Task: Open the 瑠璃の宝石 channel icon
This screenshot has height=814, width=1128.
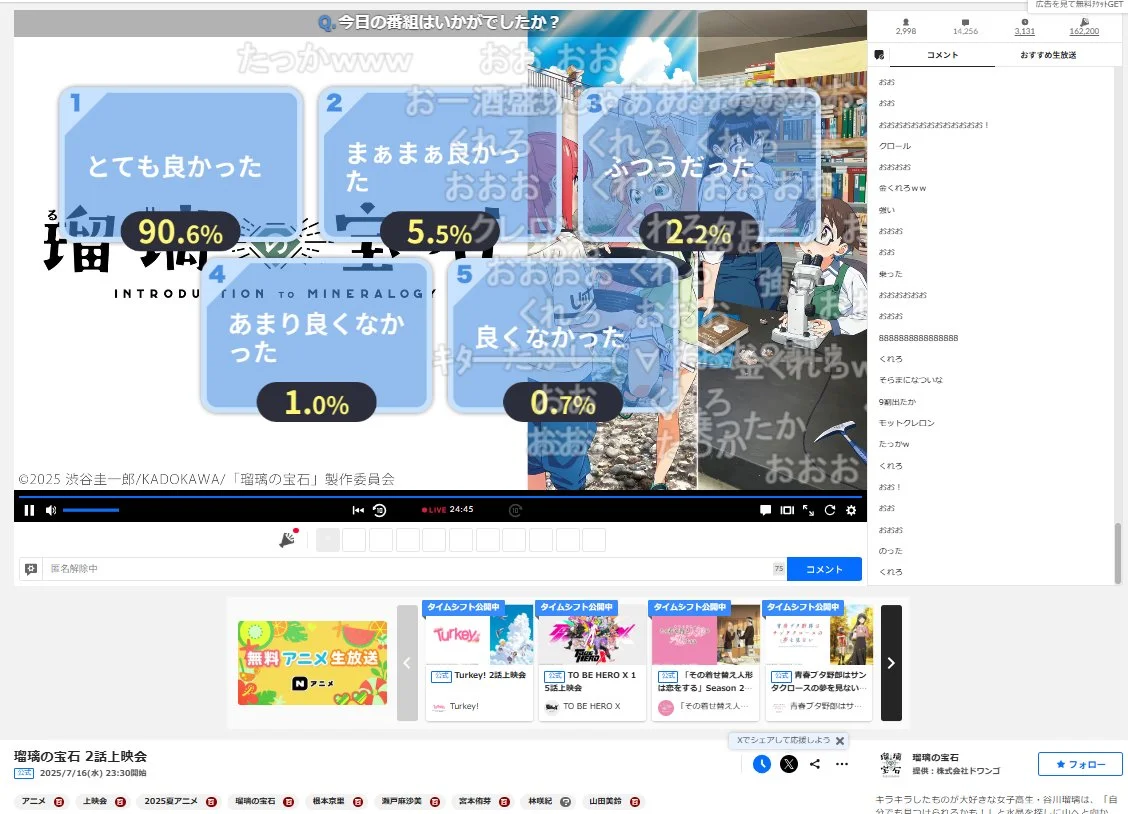Action: tap(891, 764)
